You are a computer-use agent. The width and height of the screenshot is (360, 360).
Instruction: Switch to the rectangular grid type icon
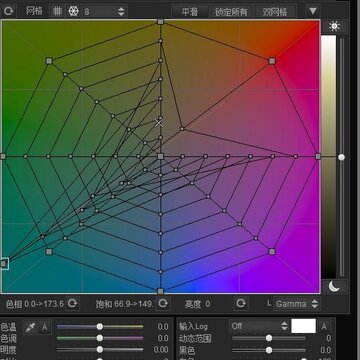coord(58,11)
